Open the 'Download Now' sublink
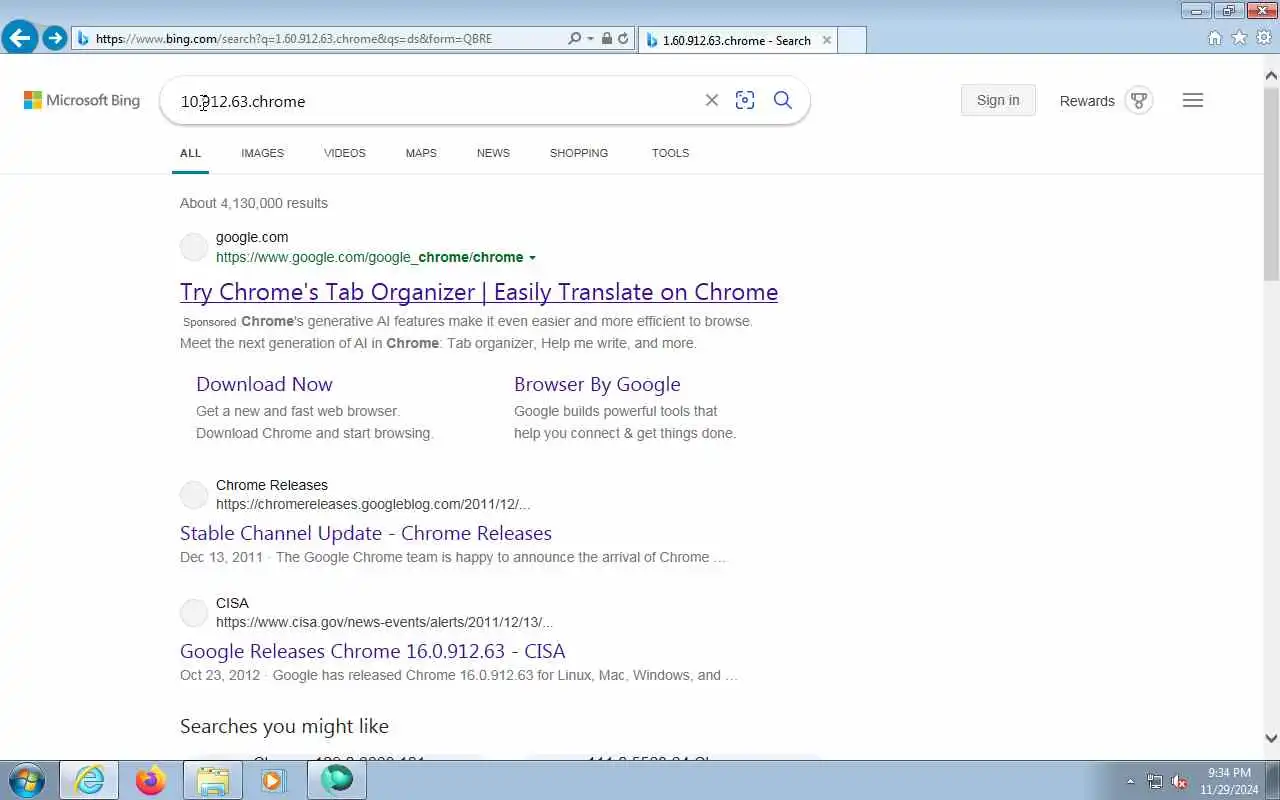 pyautogui.click(x=264, y=384)
